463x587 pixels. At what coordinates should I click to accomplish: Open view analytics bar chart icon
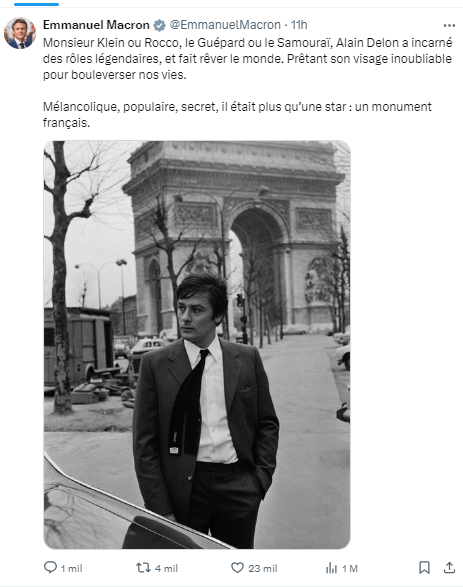point(331,568)
